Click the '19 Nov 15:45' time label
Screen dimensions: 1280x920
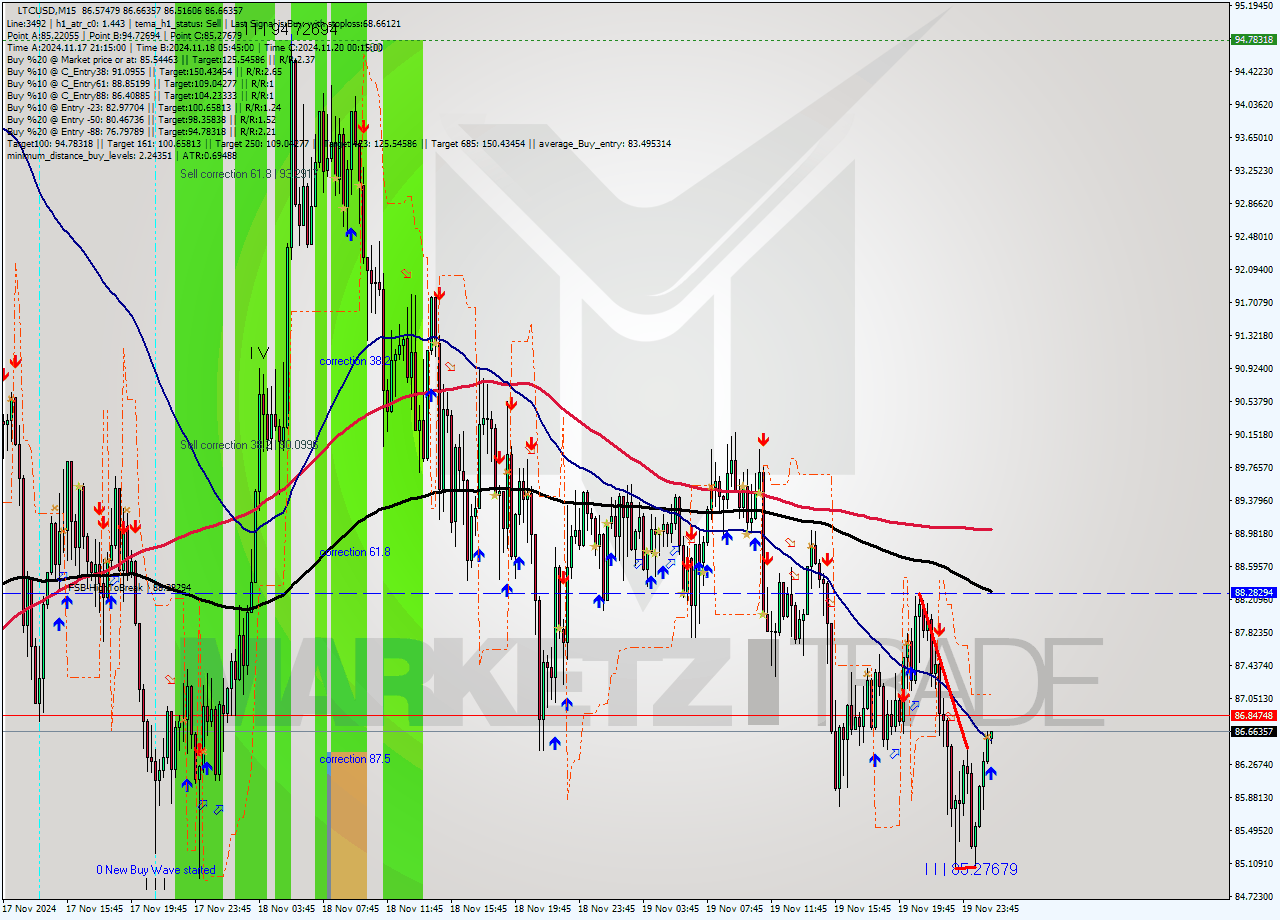pos(862,909)
